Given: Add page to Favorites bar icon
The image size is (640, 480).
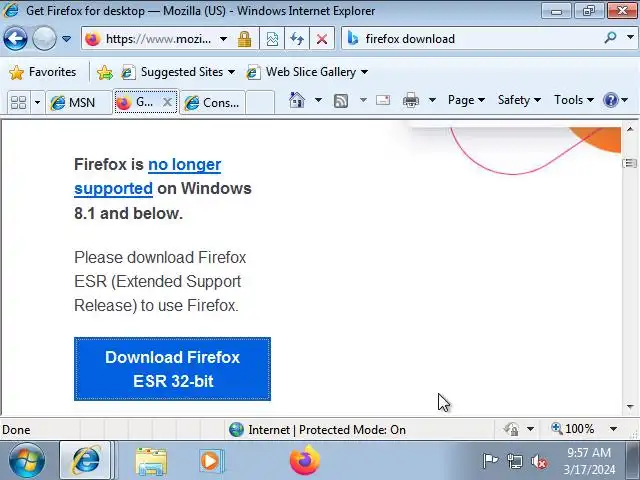Looking at the screenshot, I should point(104,73).
